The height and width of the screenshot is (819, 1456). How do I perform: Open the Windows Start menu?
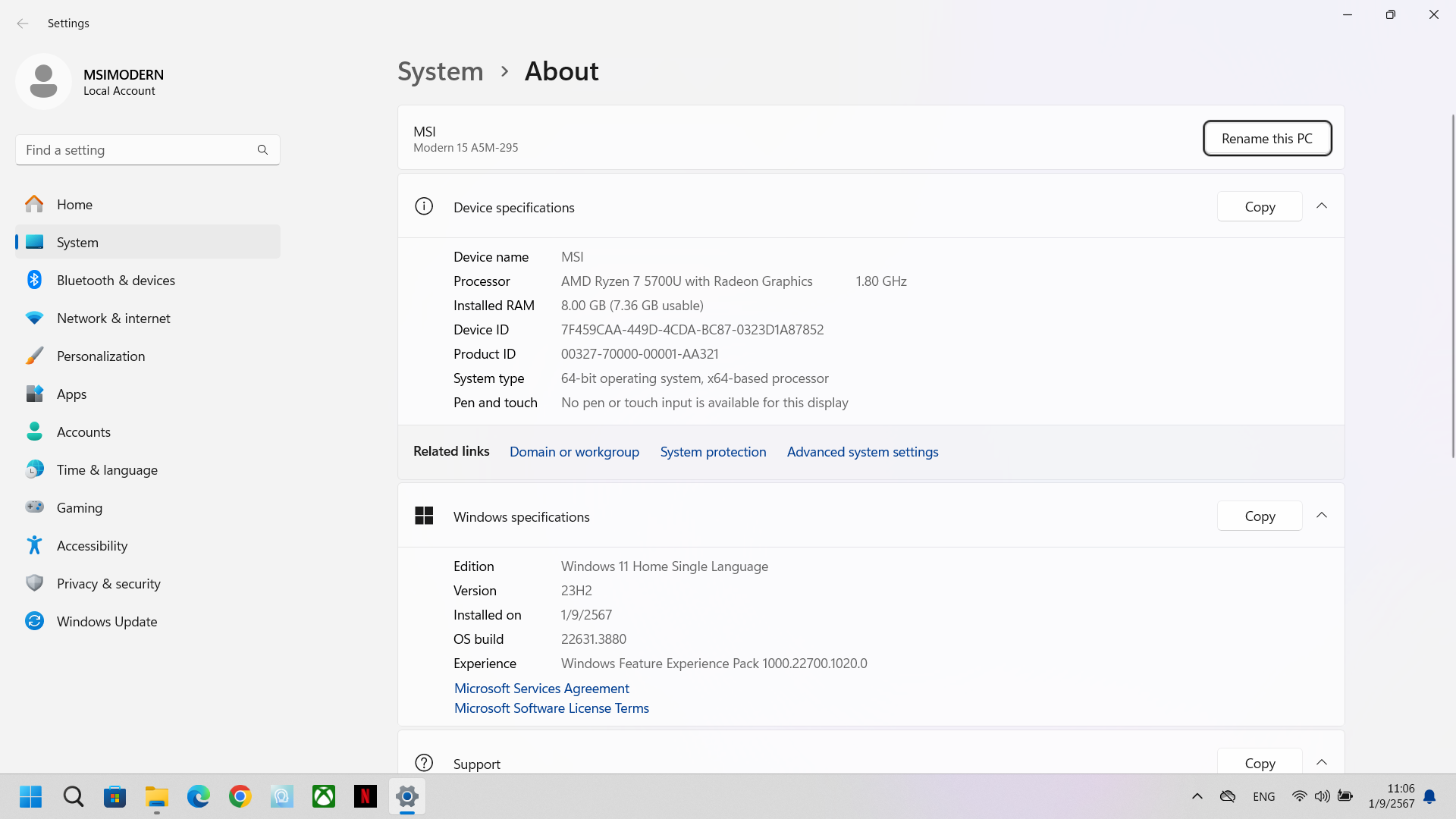[x=31, y=796]
